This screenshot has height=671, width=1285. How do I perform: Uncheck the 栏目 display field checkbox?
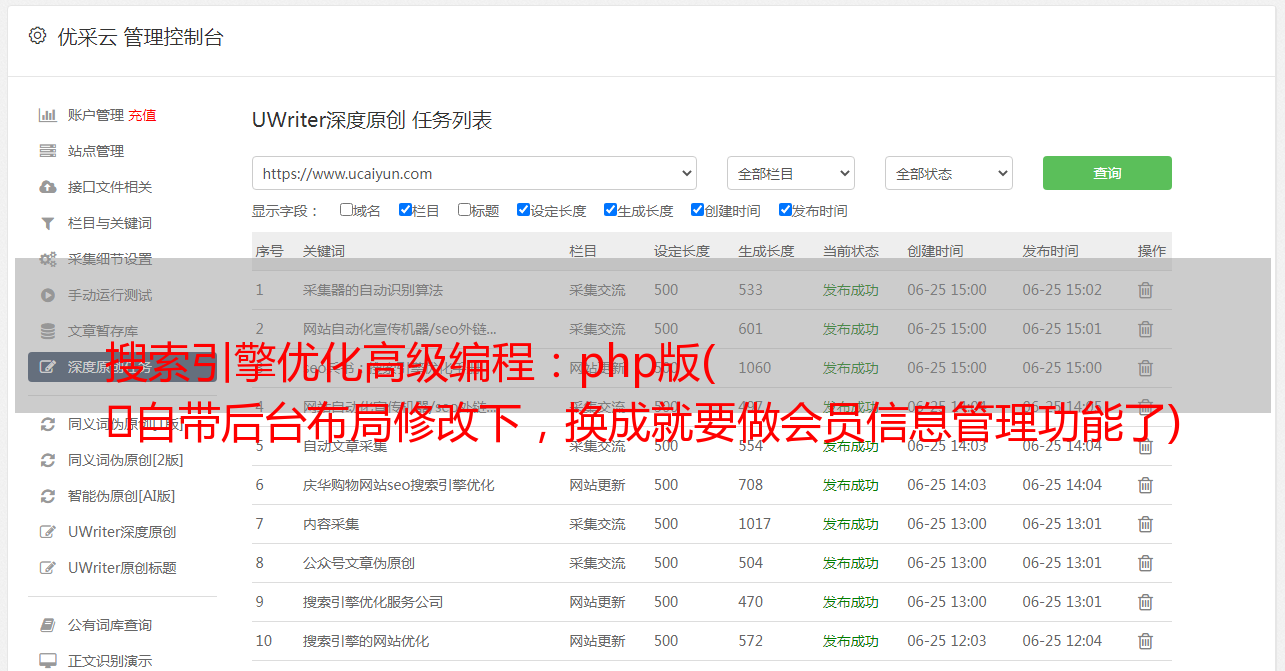click(x=405, y=210)
